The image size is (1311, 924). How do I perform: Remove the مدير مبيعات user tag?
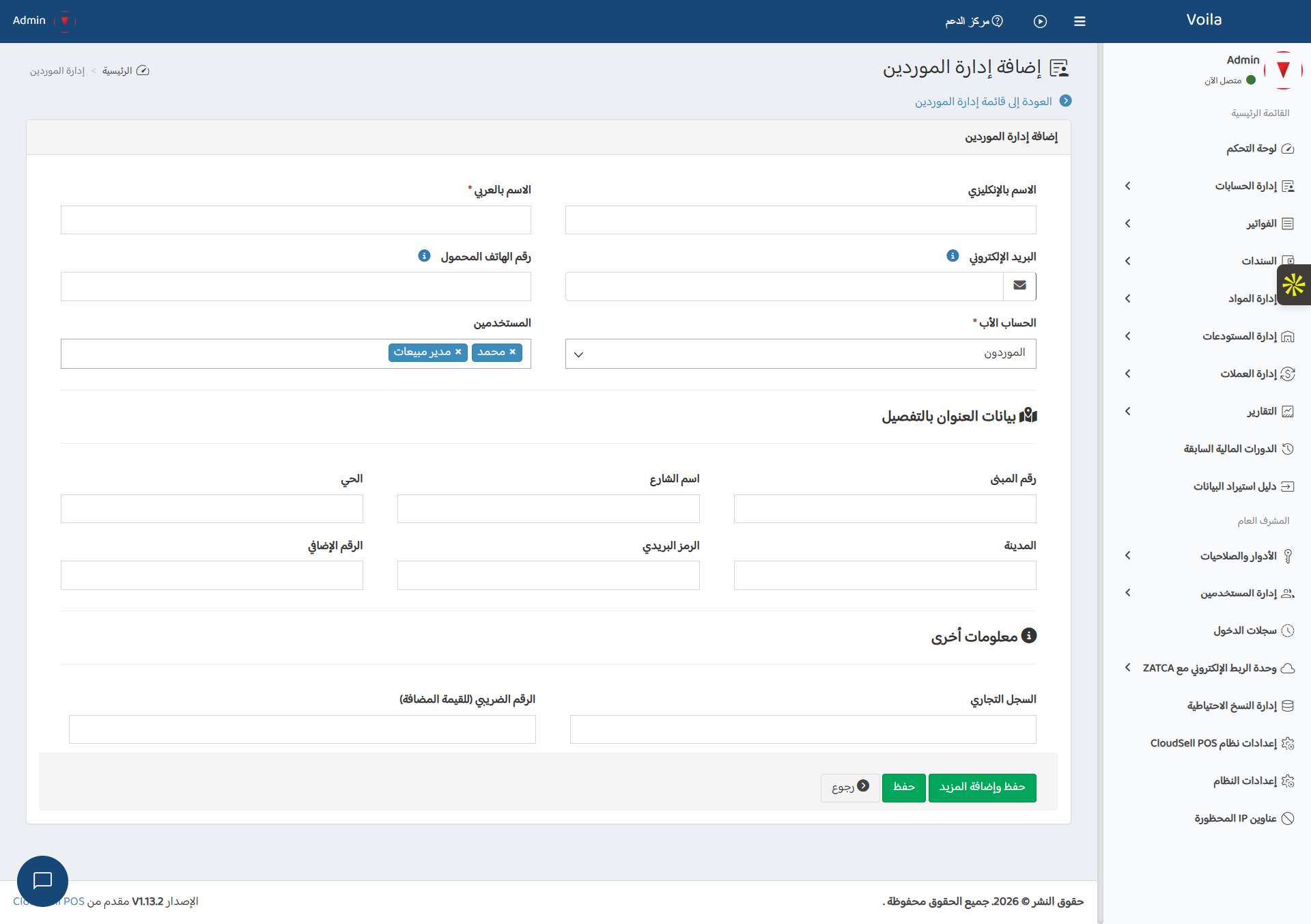(x=458, y=352)
